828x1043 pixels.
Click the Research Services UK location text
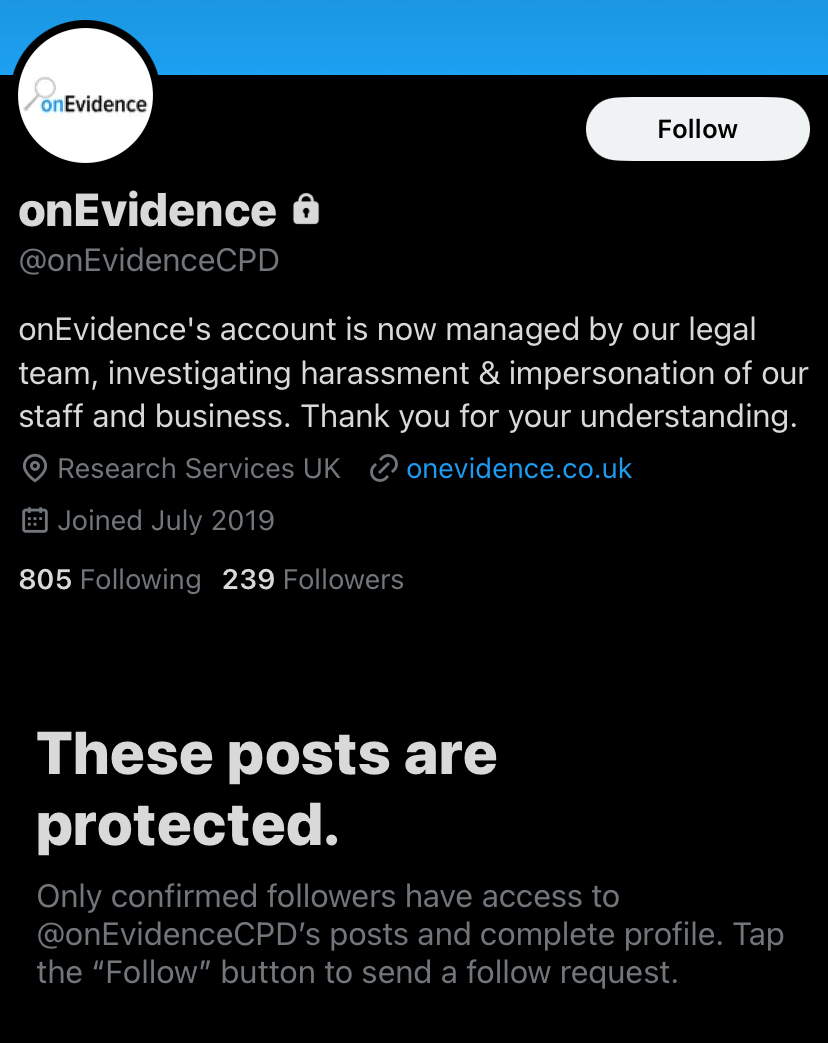[x=199, y=469]
